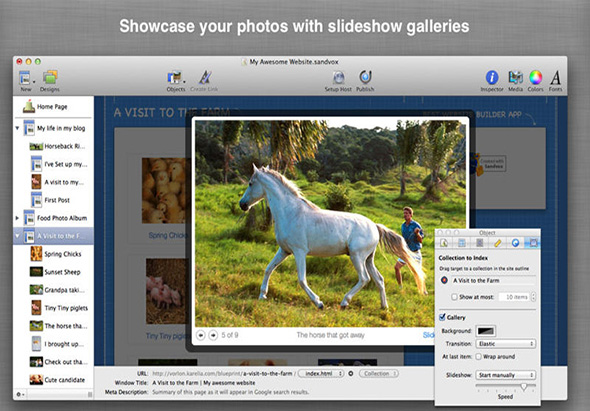Select the pencil tab in Object inspector
590x411 pixels.
pos(497,243)
